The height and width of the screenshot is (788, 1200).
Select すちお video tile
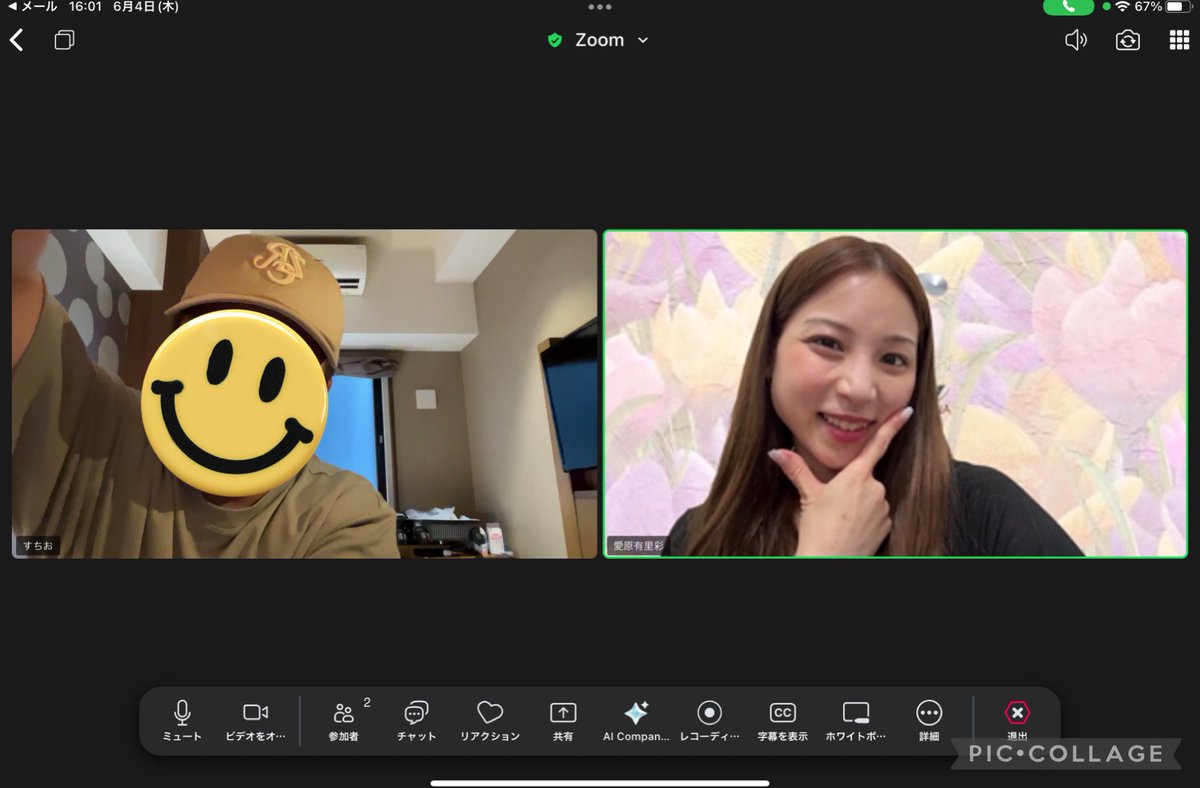(x=304, y=394)
